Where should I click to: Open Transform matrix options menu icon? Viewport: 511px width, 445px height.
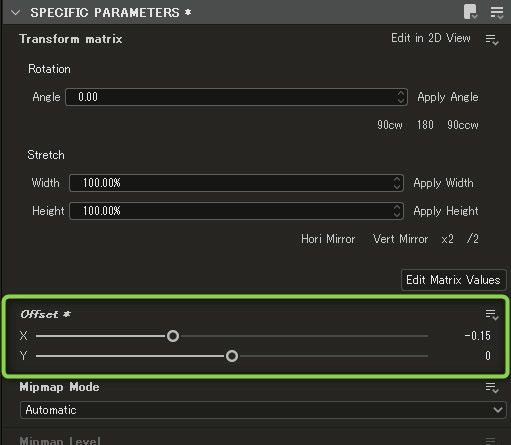pos(492,40)
